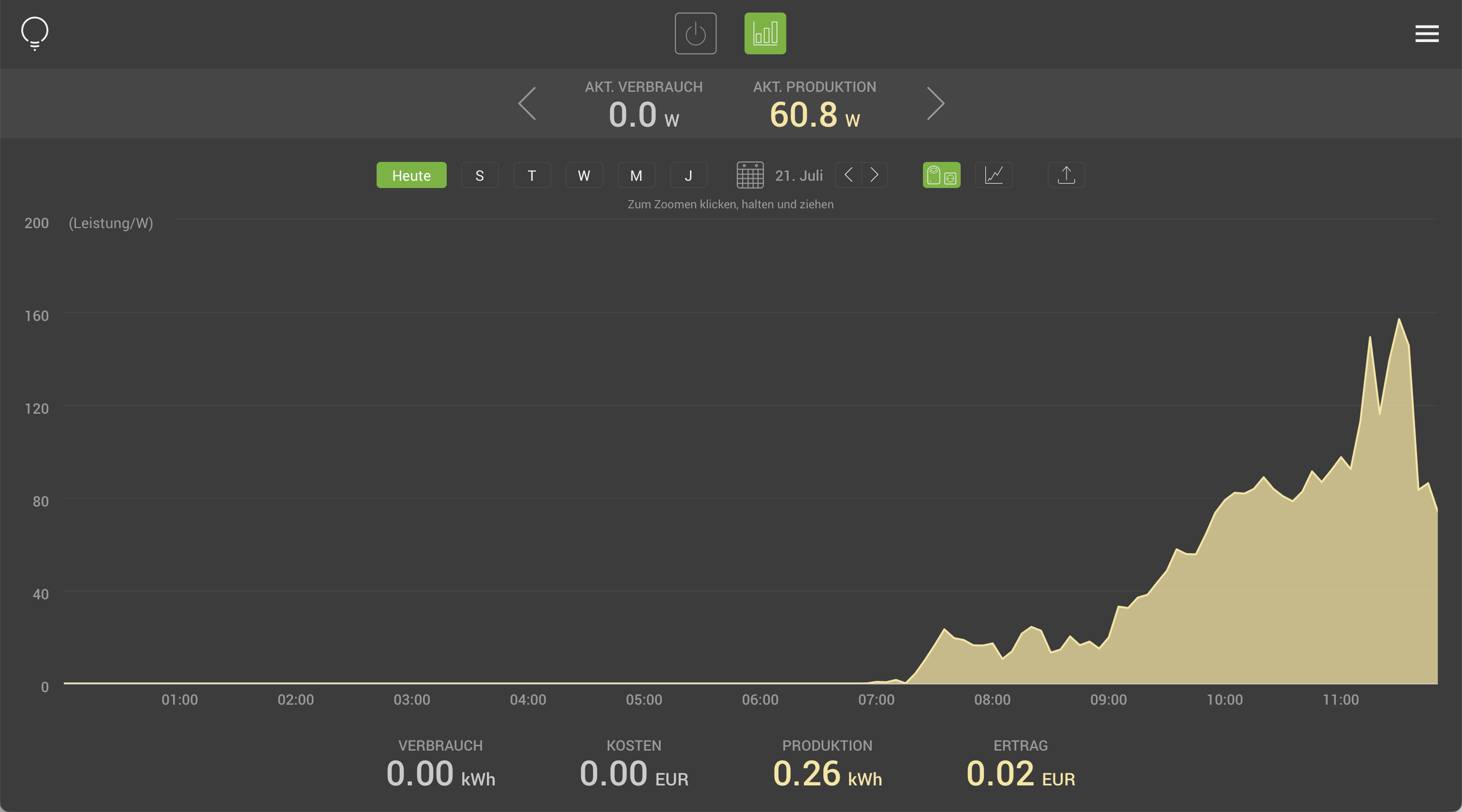The height and width of the screenshot is (812, 1462).
Task: Switch to W (week) range
Action: [x=584, y=175]
